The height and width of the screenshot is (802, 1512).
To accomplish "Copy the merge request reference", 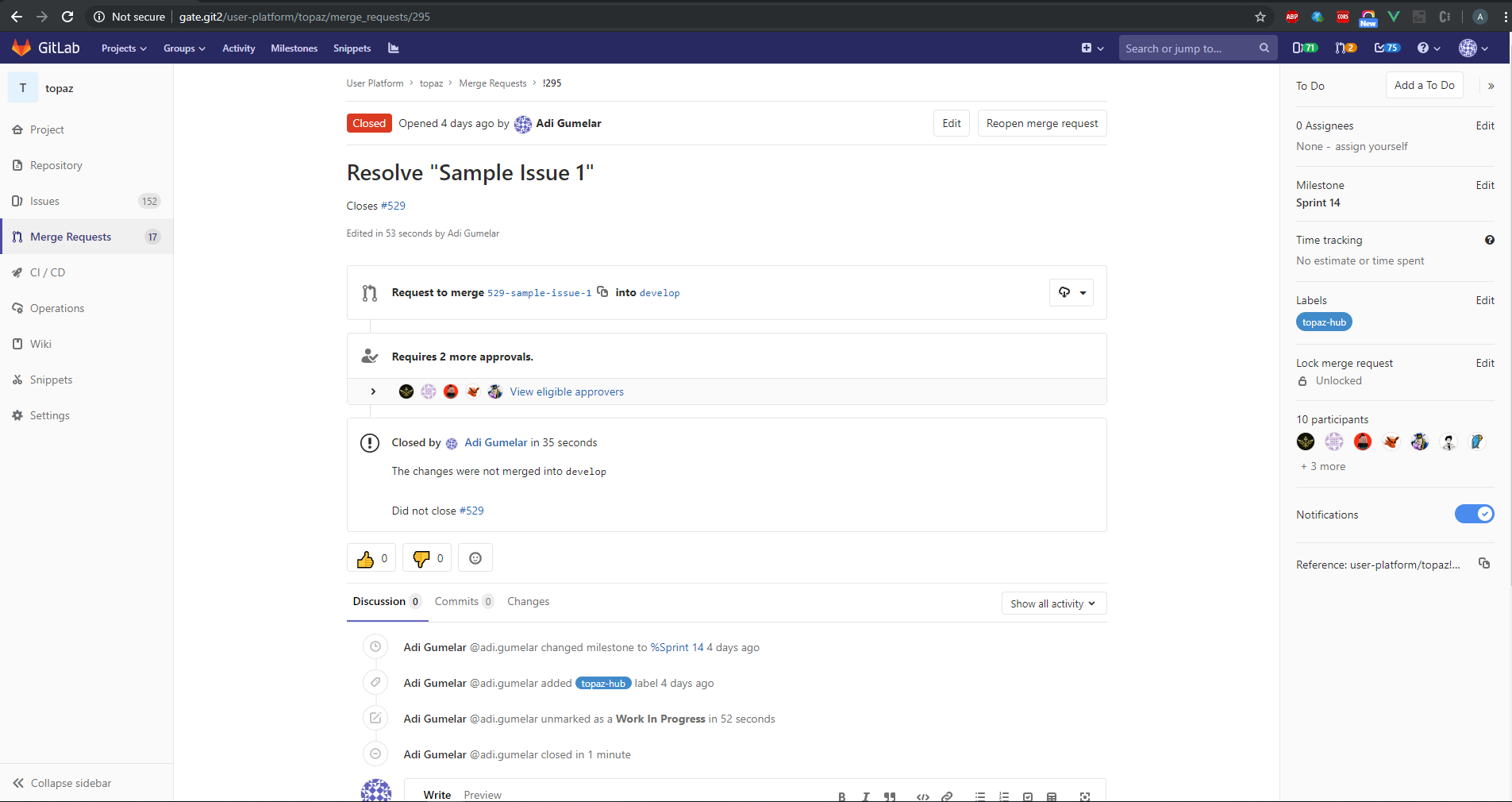I will (1483, 564).
